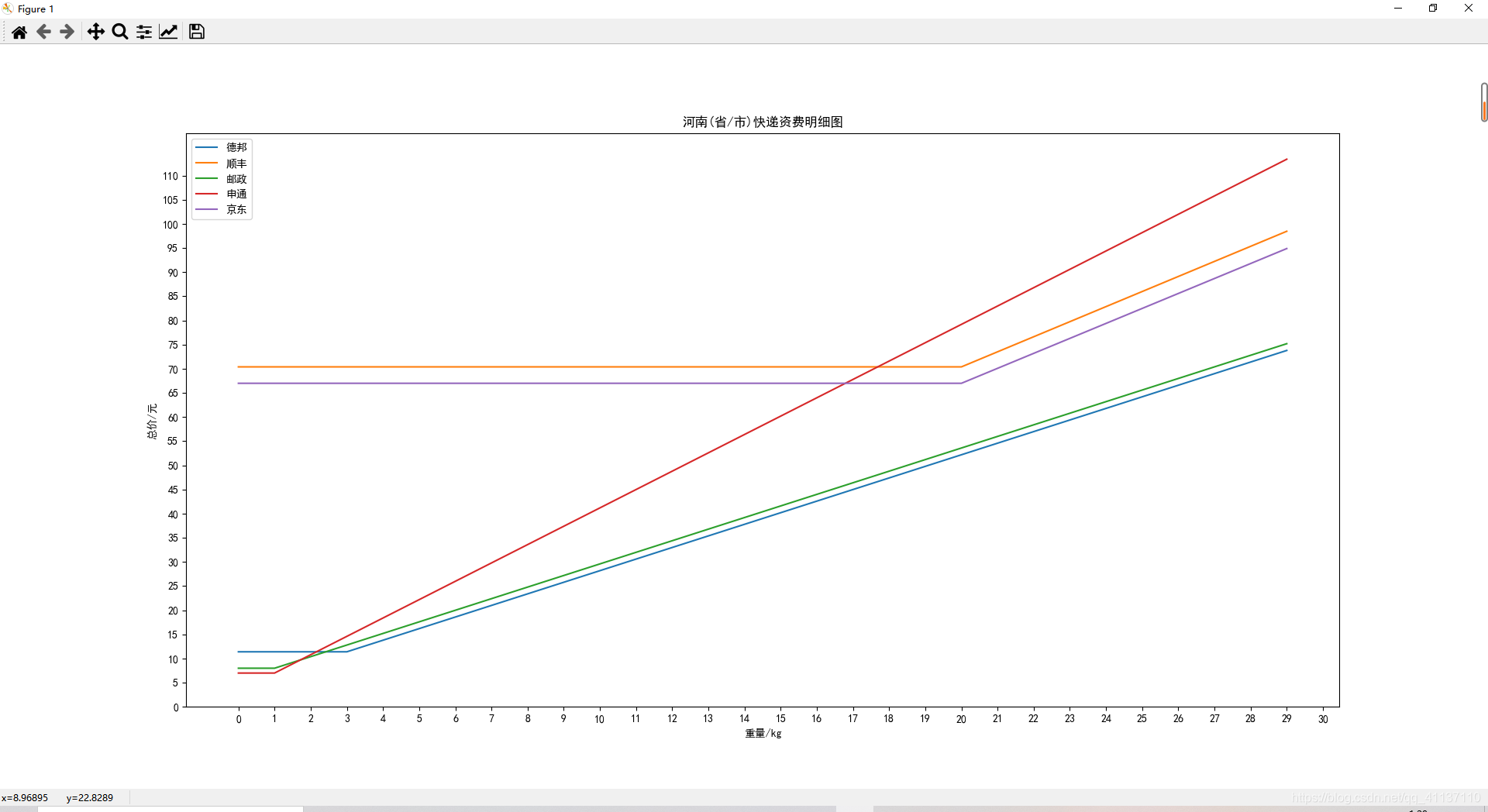This screenshot has width=1488, height=812.
Task: Click the orange 顺丰 legend line swatch
Action: (206, 163)
